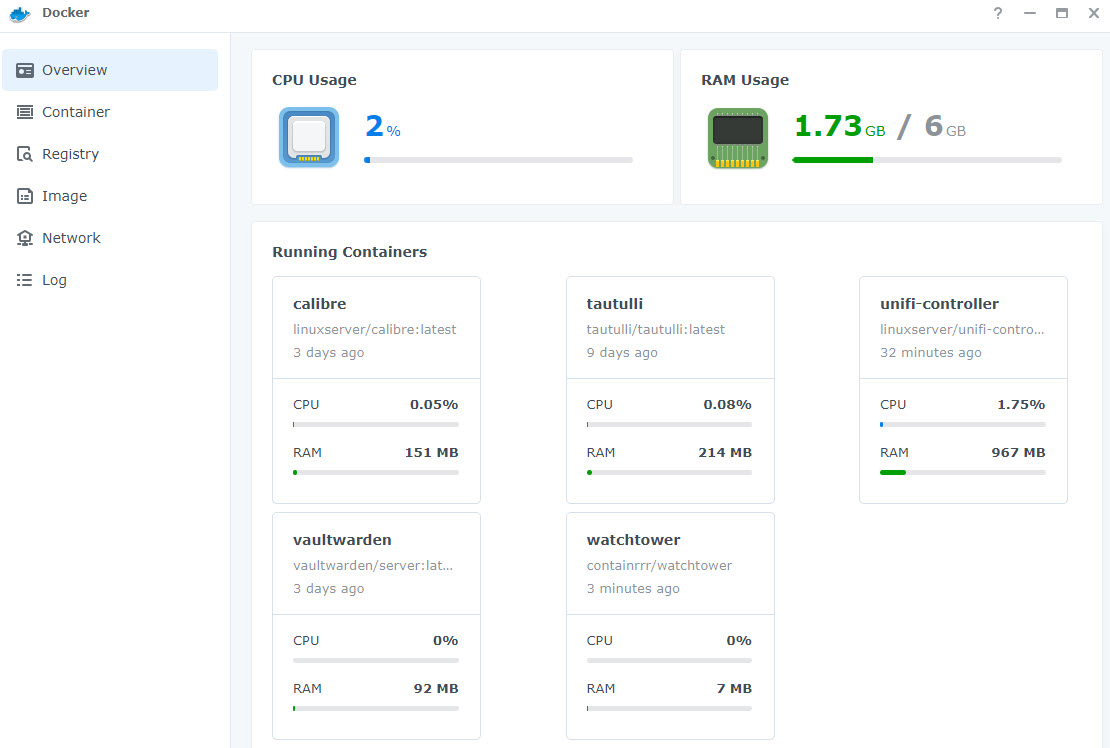Viewport: 1110px width, 748px height.
Task: Click the Image sidebar icon
Action: [25, 196]
